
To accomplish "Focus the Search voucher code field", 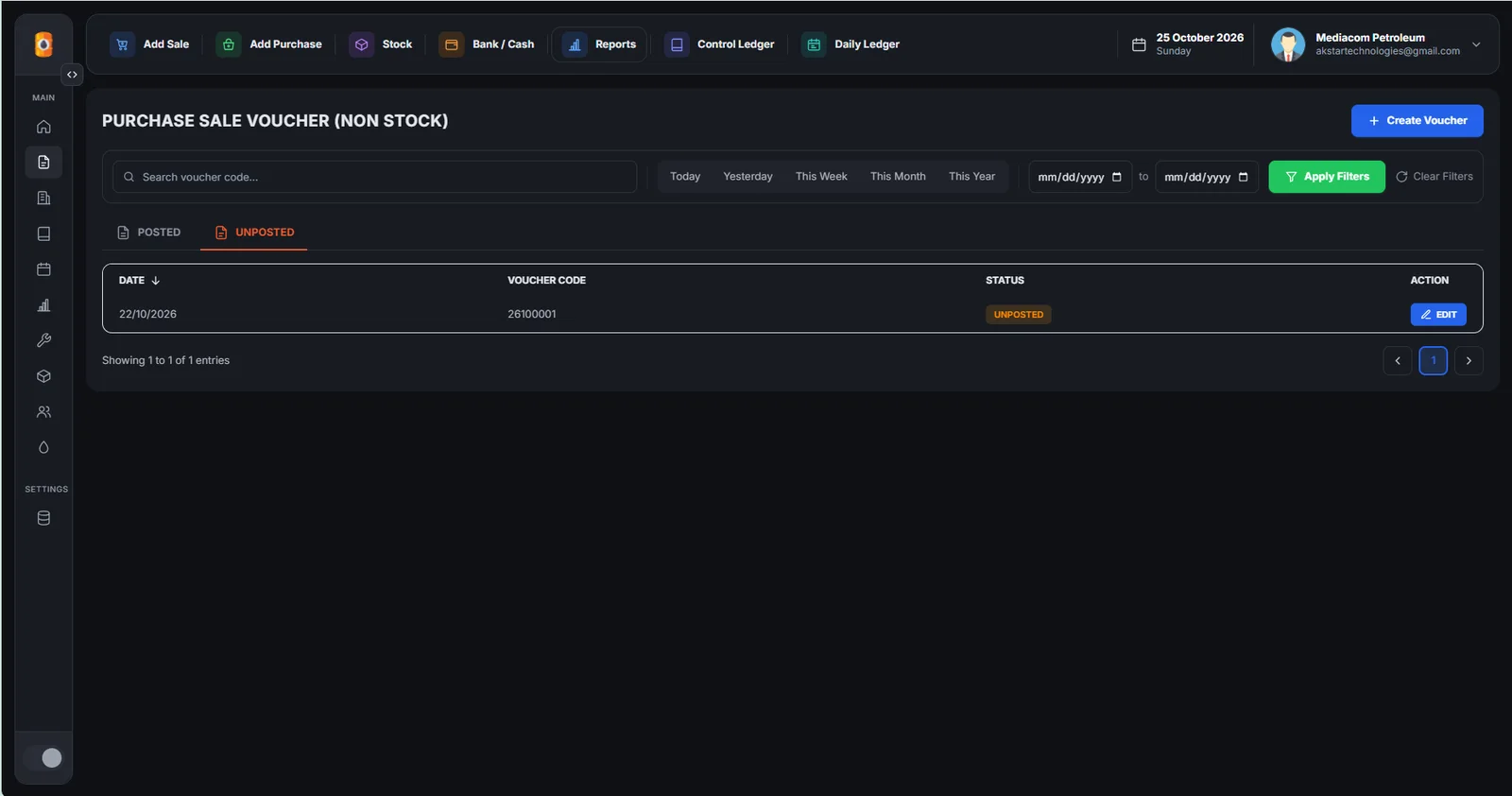I will coord(374,177).
